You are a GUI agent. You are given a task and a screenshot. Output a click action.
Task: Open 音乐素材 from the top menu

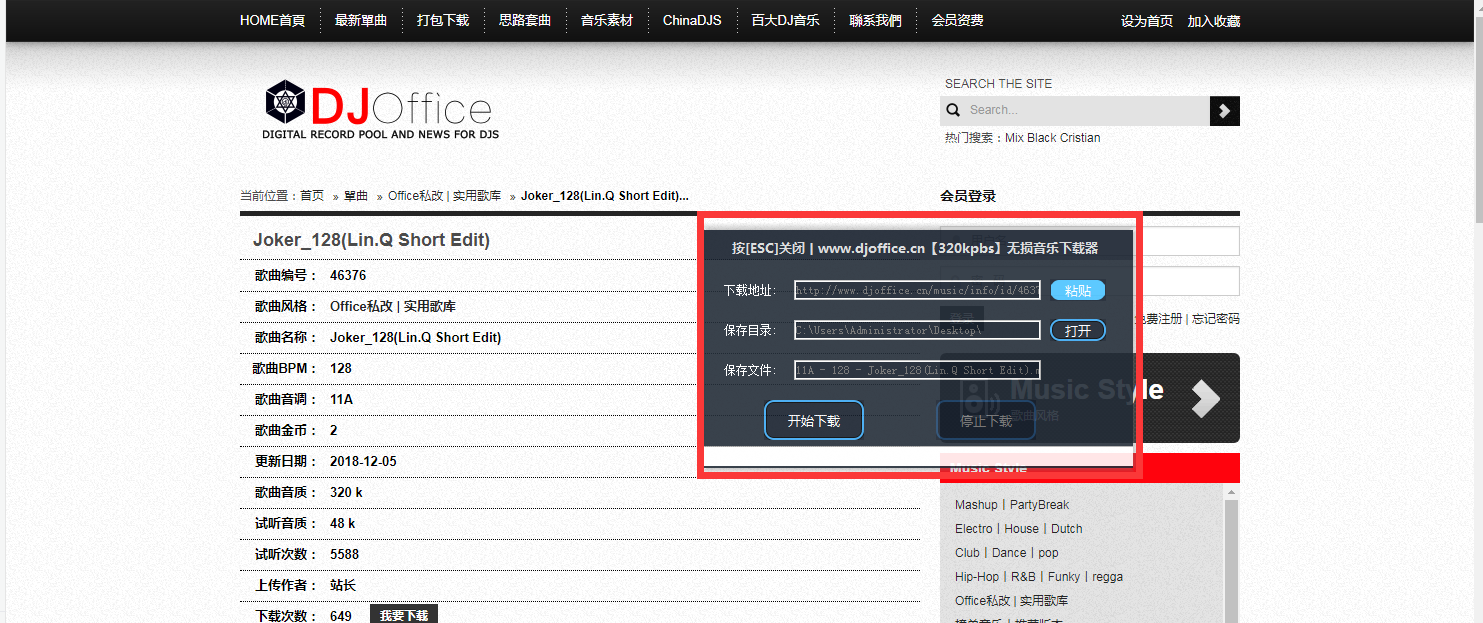click(x=607, y=20)
